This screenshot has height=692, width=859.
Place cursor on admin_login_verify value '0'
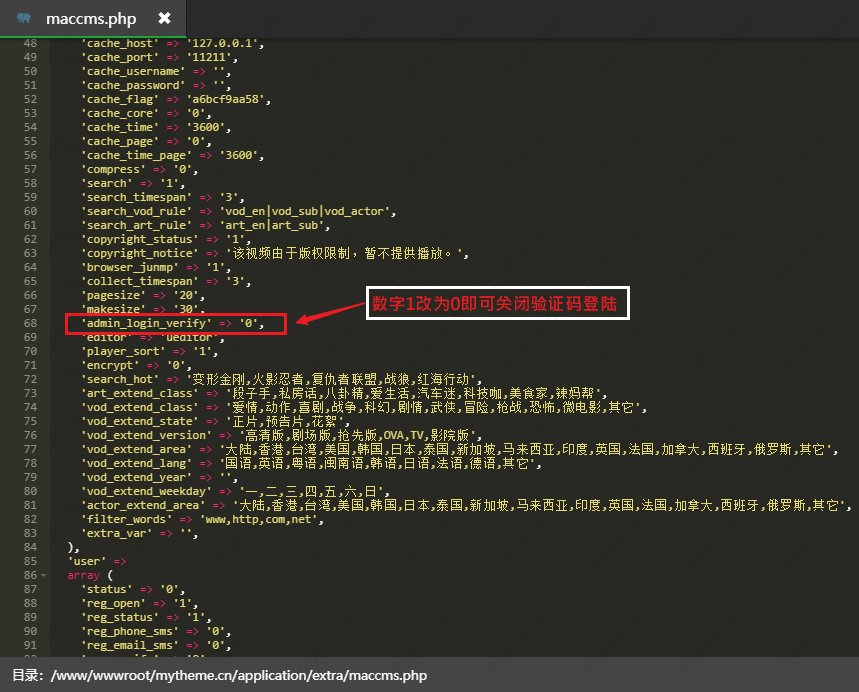(x=250, y=323)
